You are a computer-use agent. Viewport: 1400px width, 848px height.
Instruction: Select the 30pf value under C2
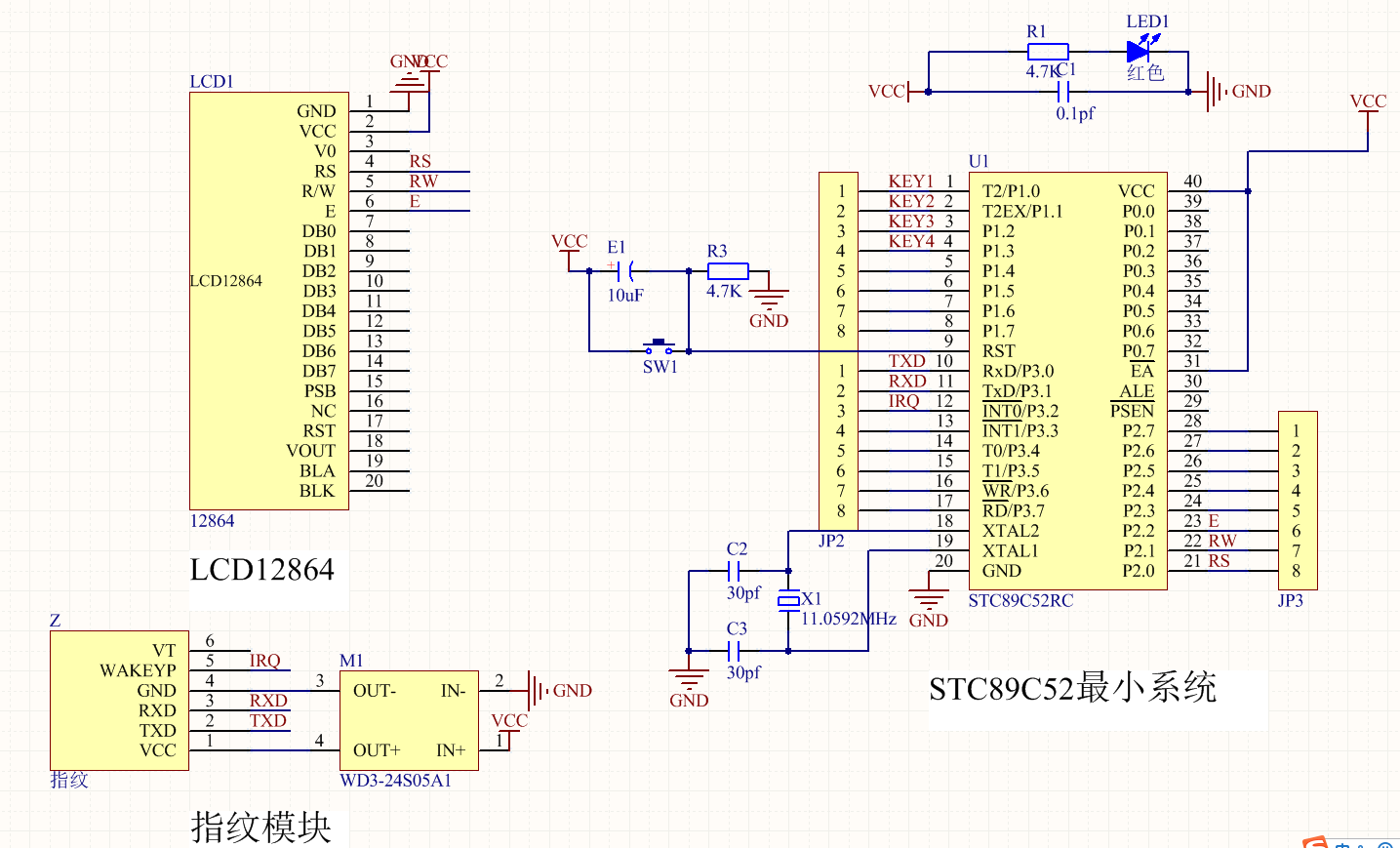click(x=743, y=592)
